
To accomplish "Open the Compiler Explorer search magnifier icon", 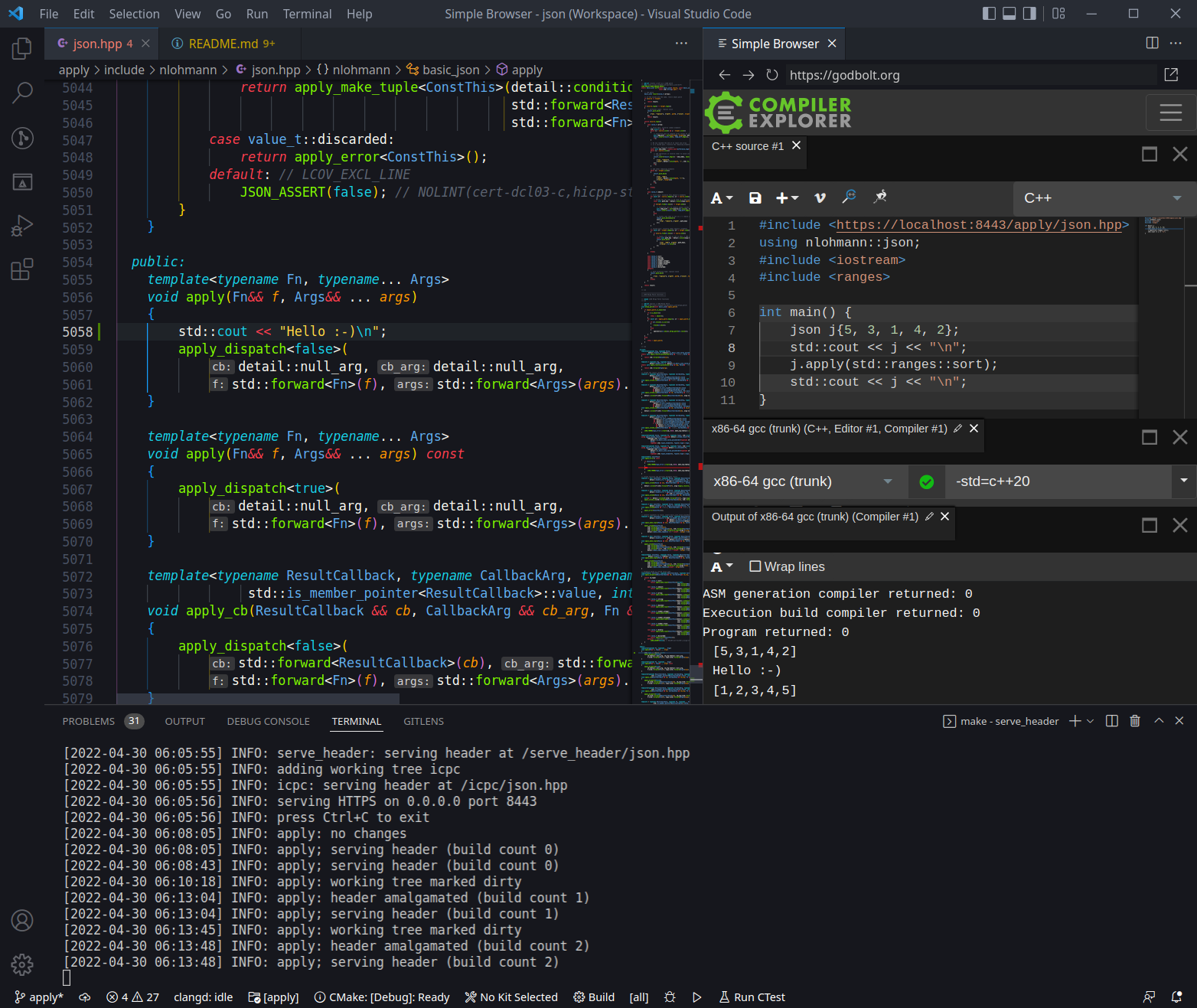I will pyautogui.click(x=849, y=197).
